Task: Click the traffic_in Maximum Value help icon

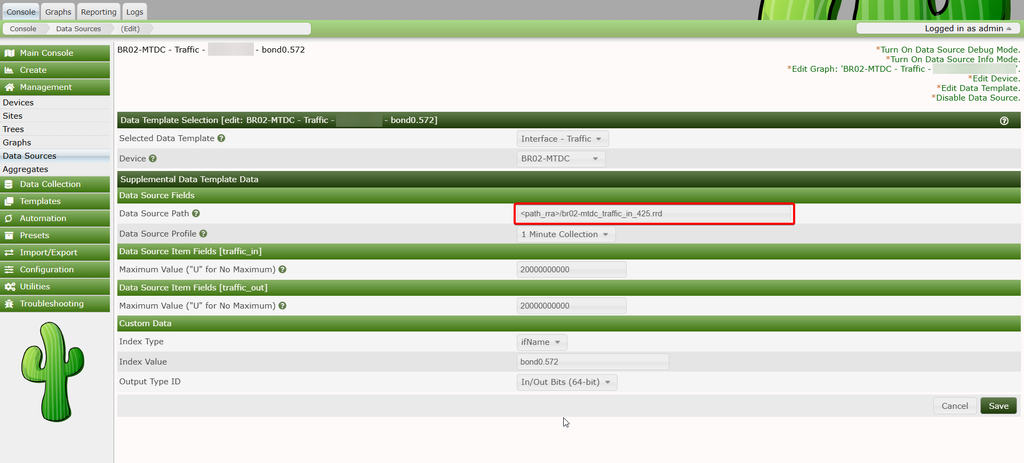Action: click(x=283, y=270)
